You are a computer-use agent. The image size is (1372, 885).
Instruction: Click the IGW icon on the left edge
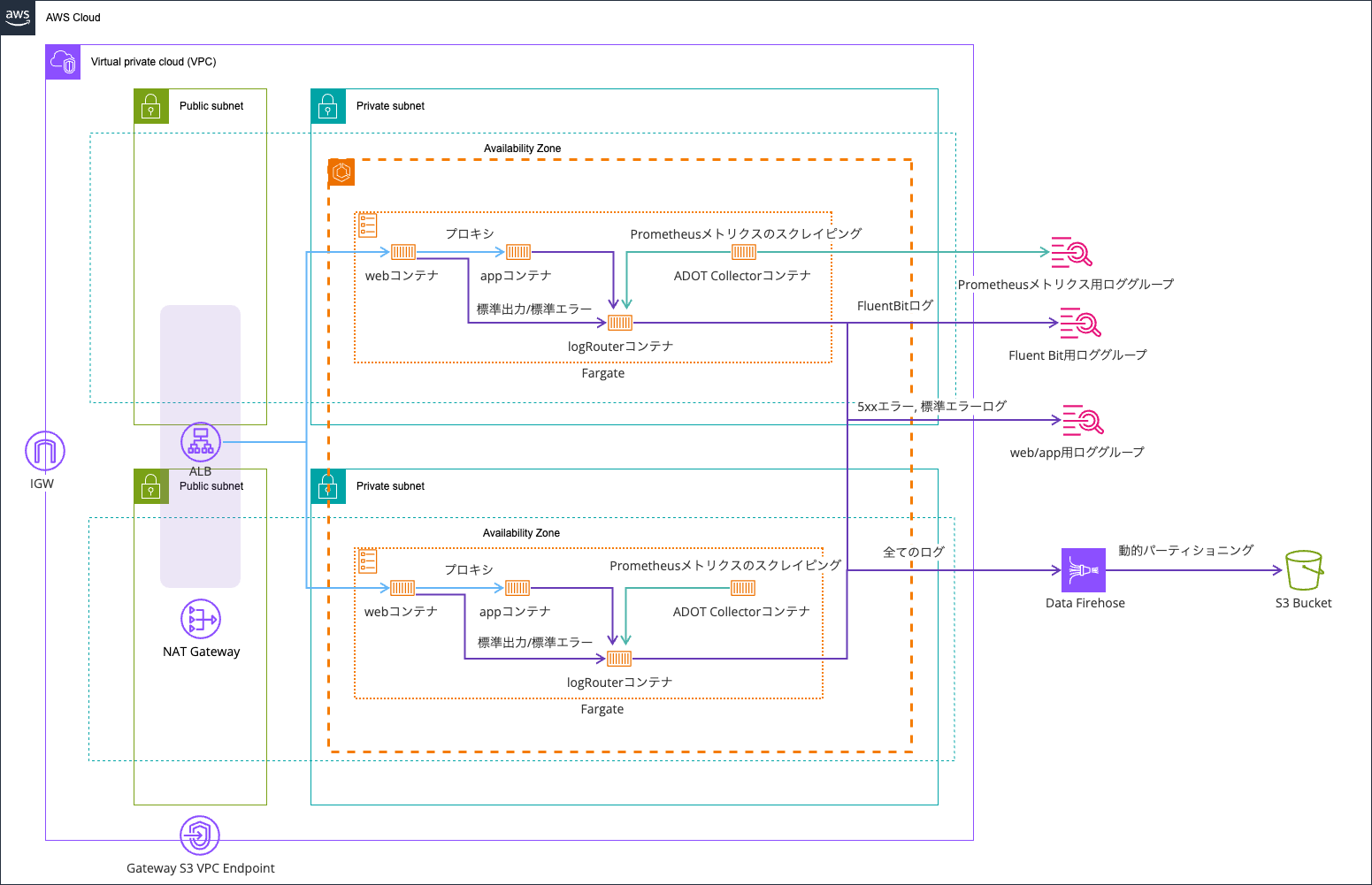pos(43,450)
